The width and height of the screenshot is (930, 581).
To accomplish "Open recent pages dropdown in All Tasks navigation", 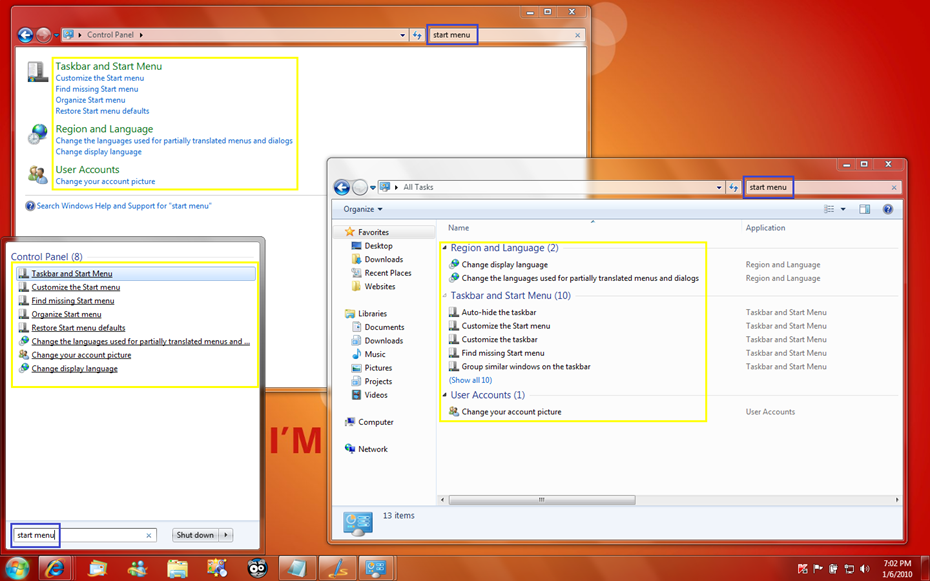I will [372, 187].
